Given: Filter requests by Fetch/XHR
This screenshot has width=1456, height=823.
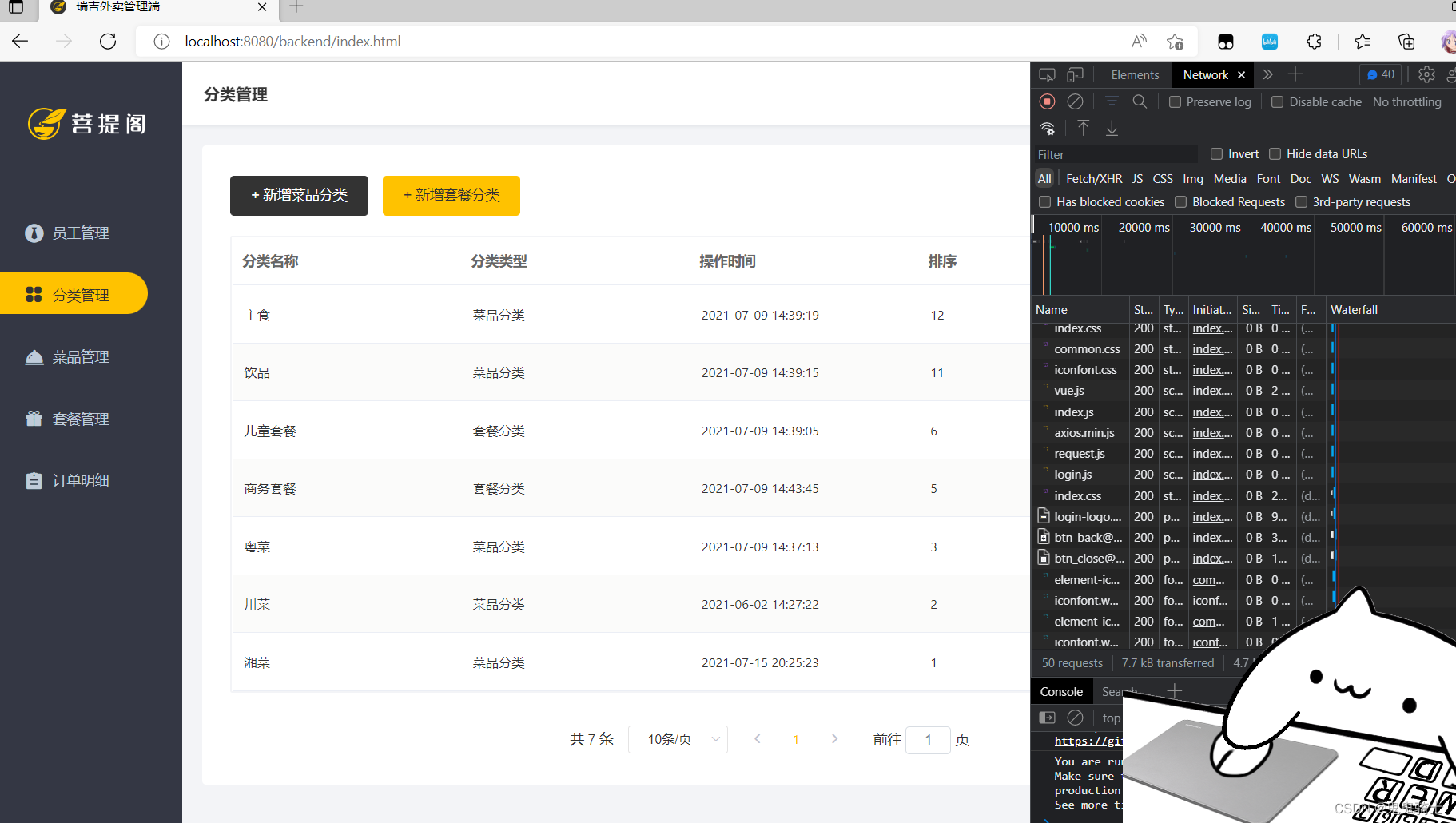Looking at the screenshot, I should [1094, 179].
